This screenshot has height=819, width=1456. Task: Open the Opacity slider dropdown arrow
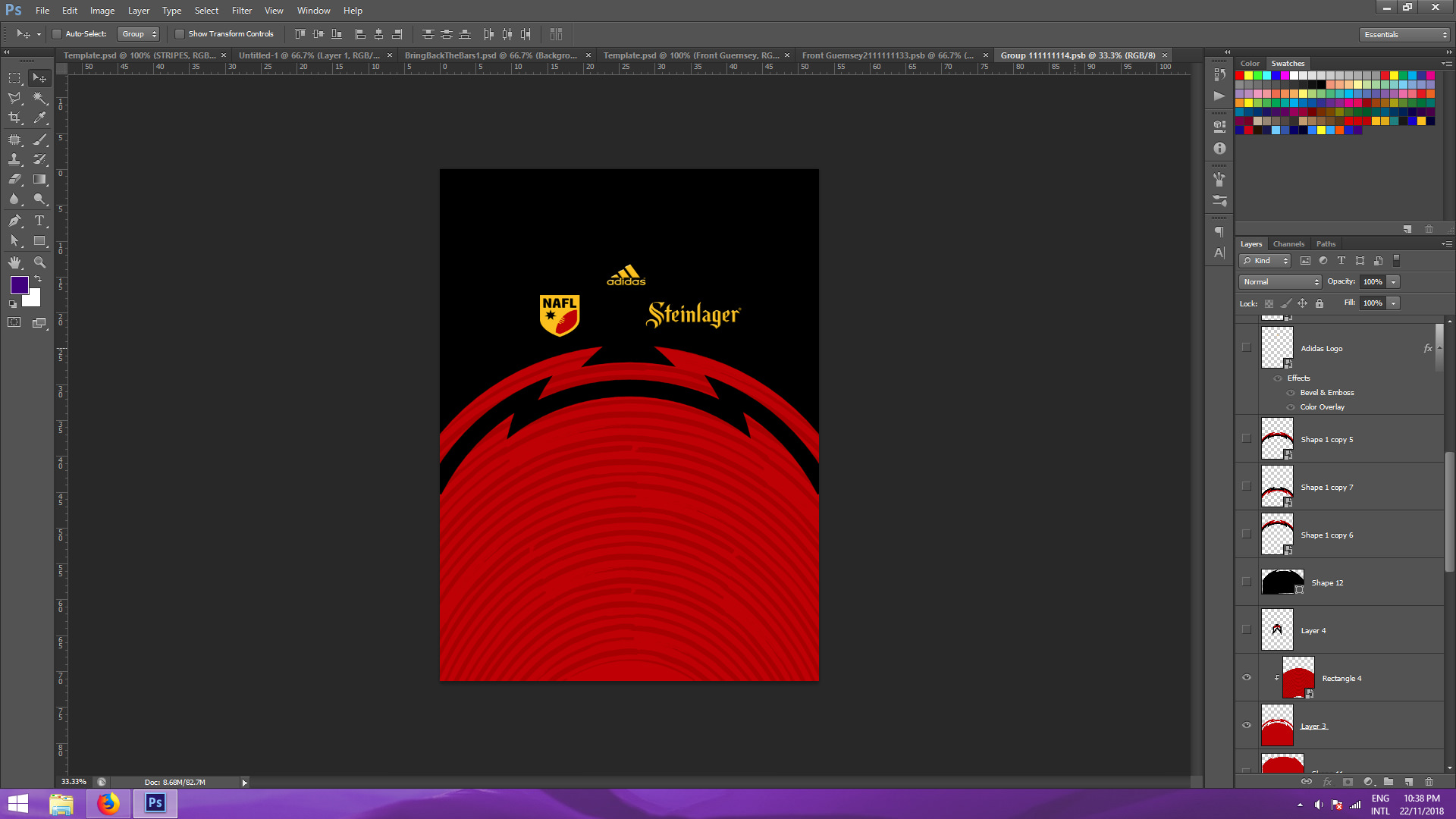point(1394,282)
